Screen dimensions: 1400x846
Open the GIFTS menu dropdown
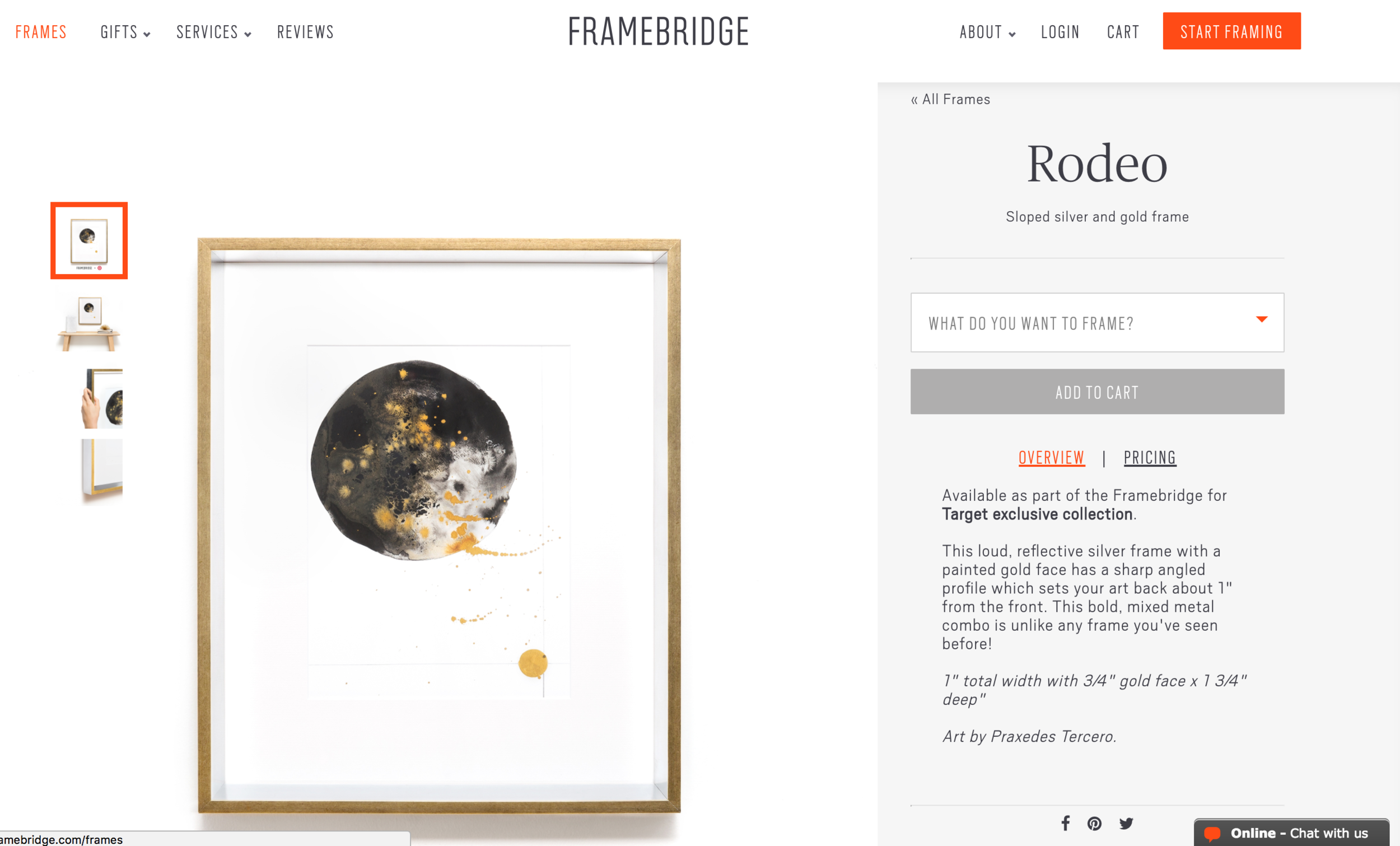click(123, 32)
